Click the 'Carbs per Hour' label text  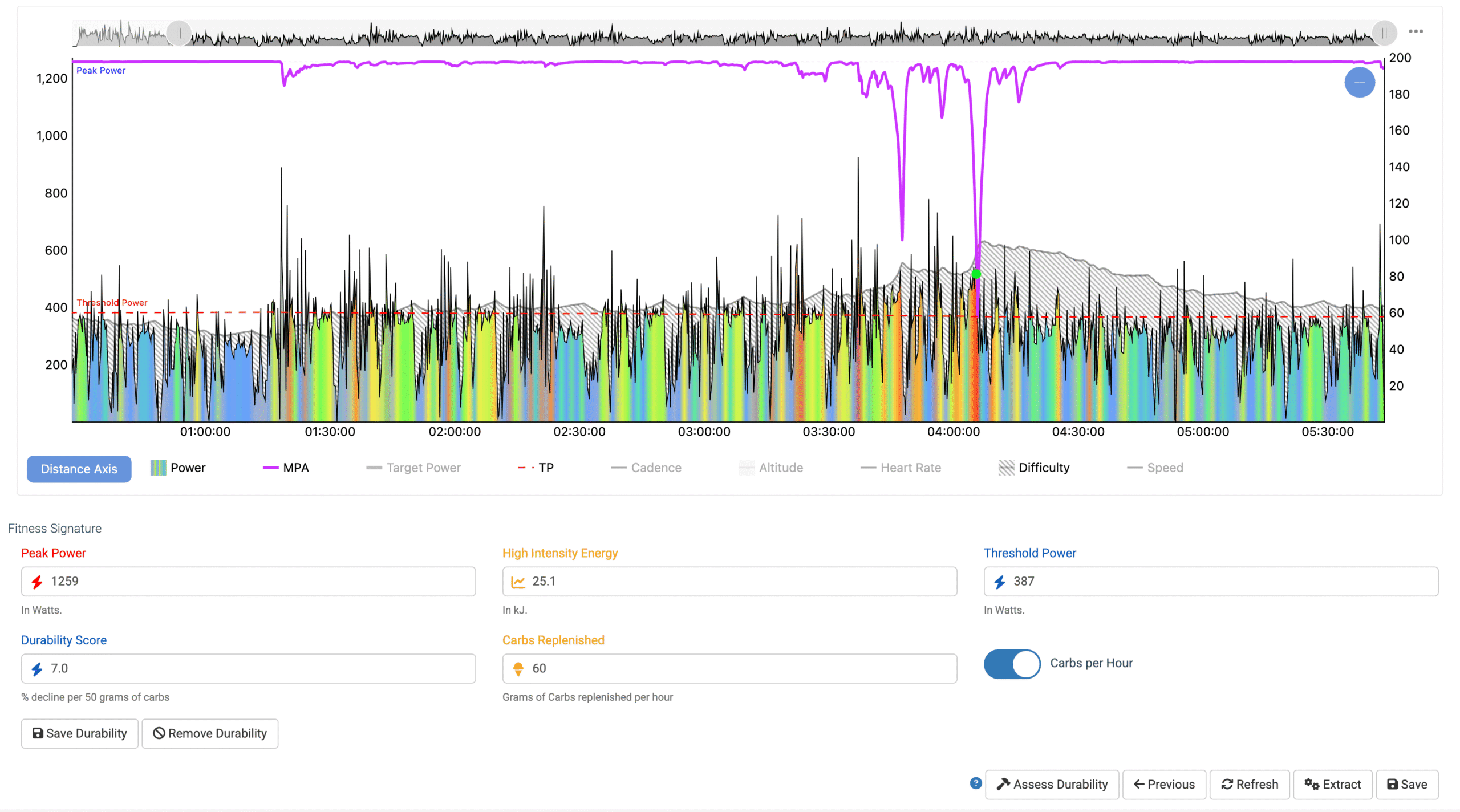tap(1091, 663)
